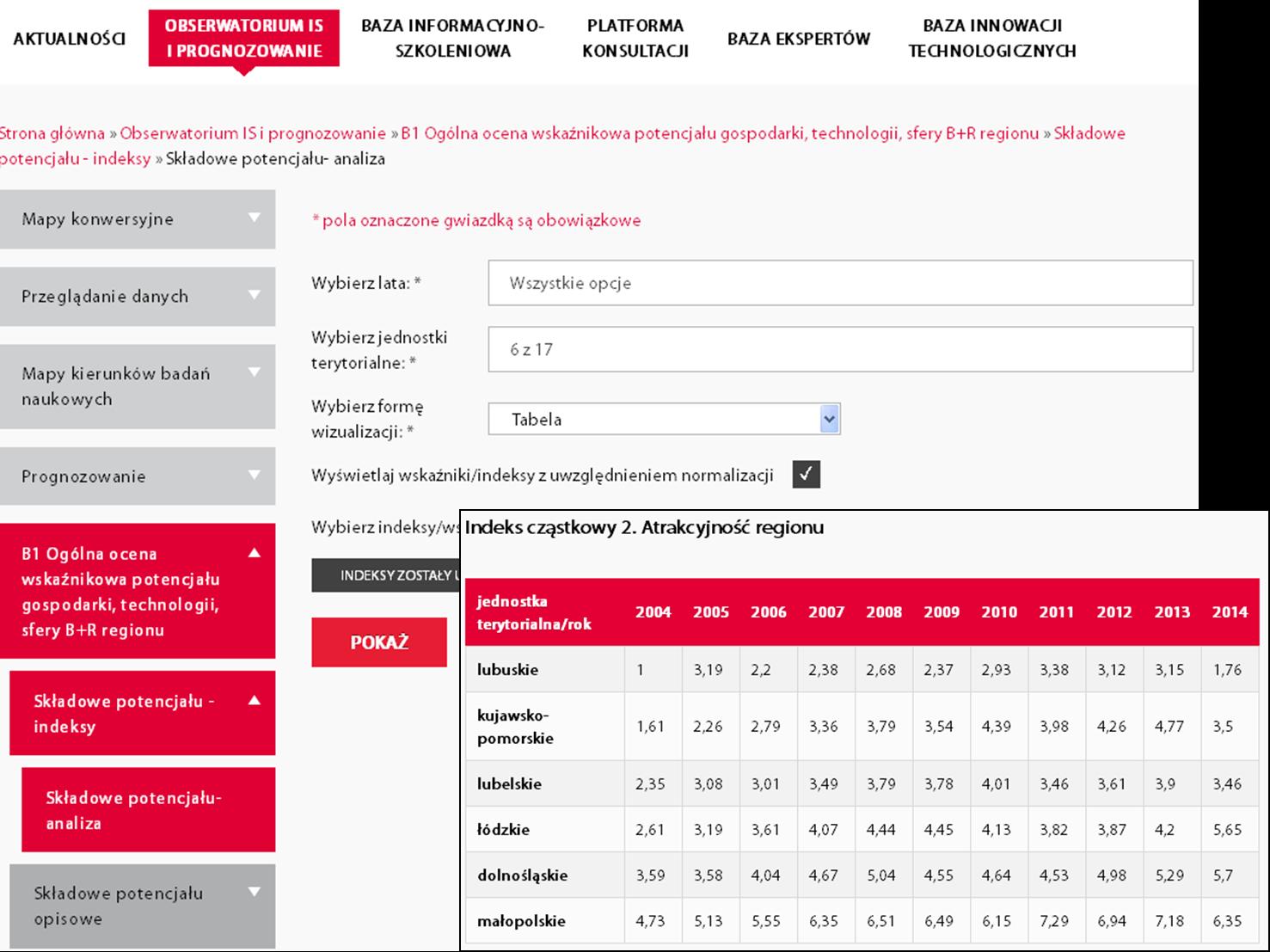Click lubuskie row label in table

tap(508, 670)
